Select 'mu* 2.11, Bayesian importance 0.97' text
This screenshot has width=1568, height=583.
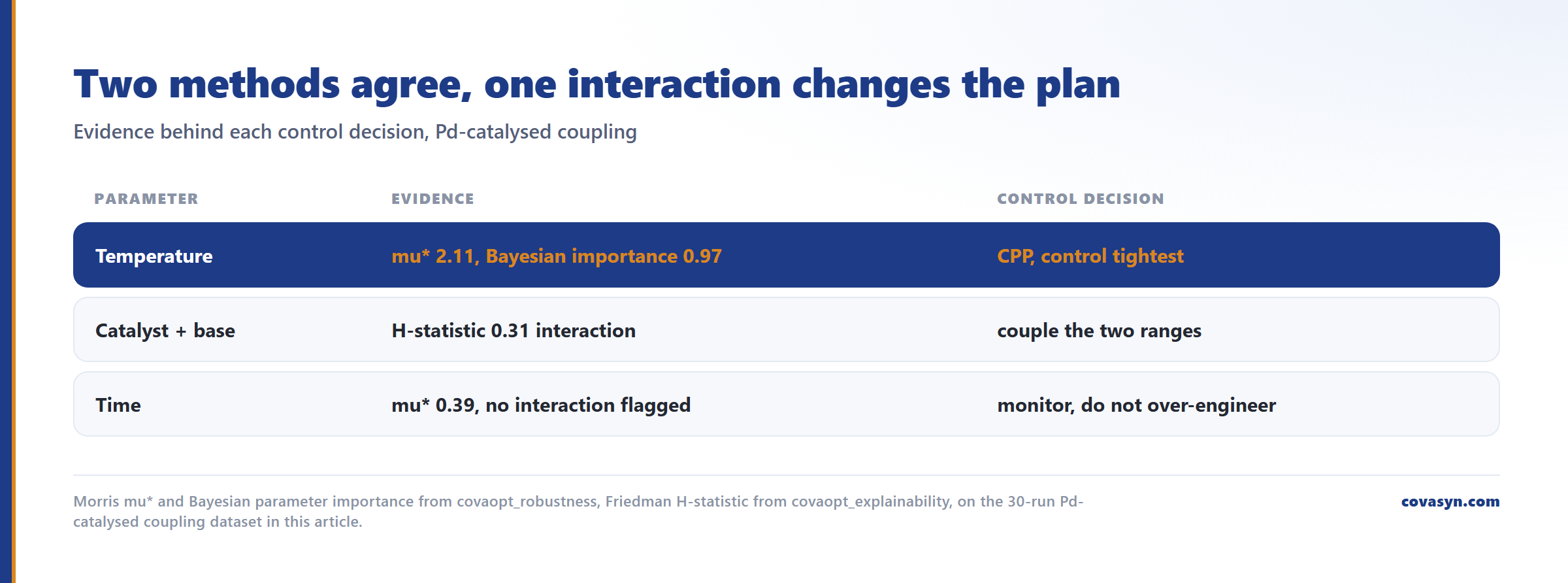[557, 256]
